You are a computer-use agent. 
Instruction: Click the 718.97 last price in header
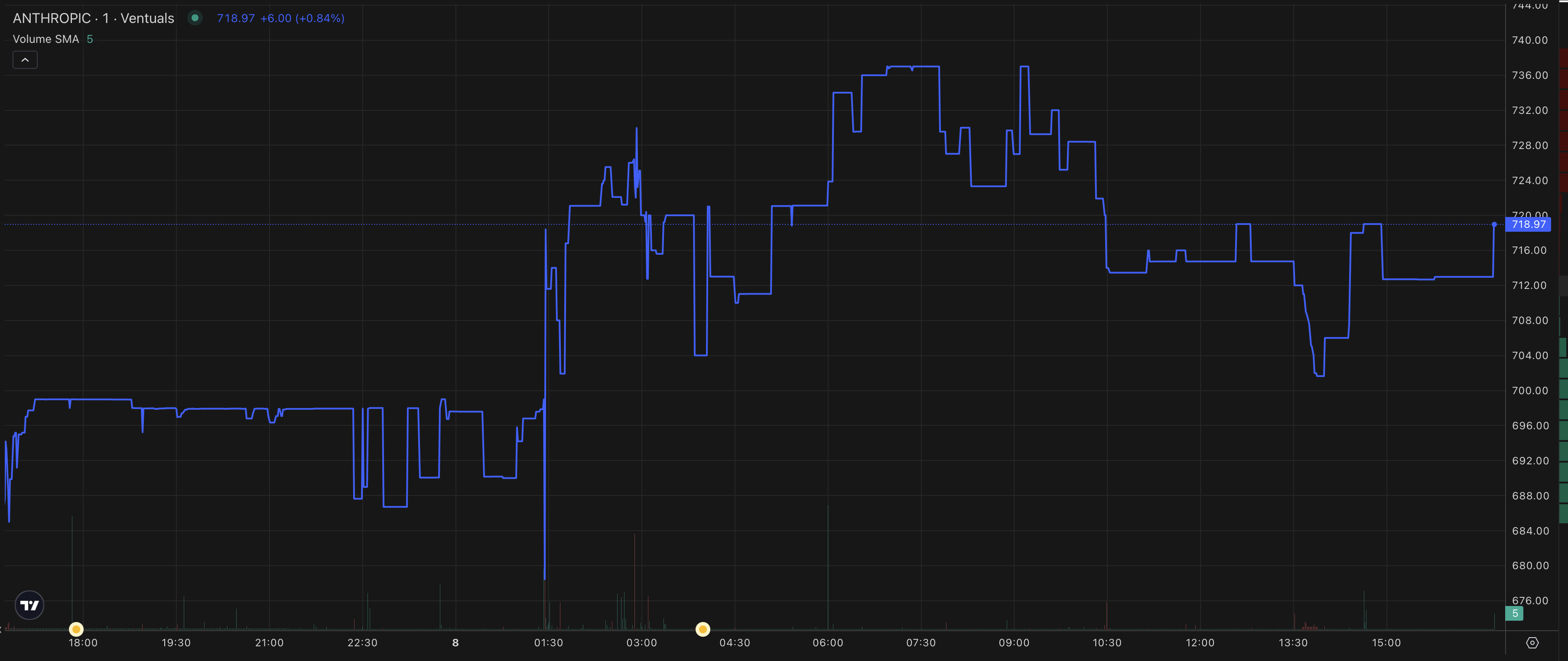236,18
